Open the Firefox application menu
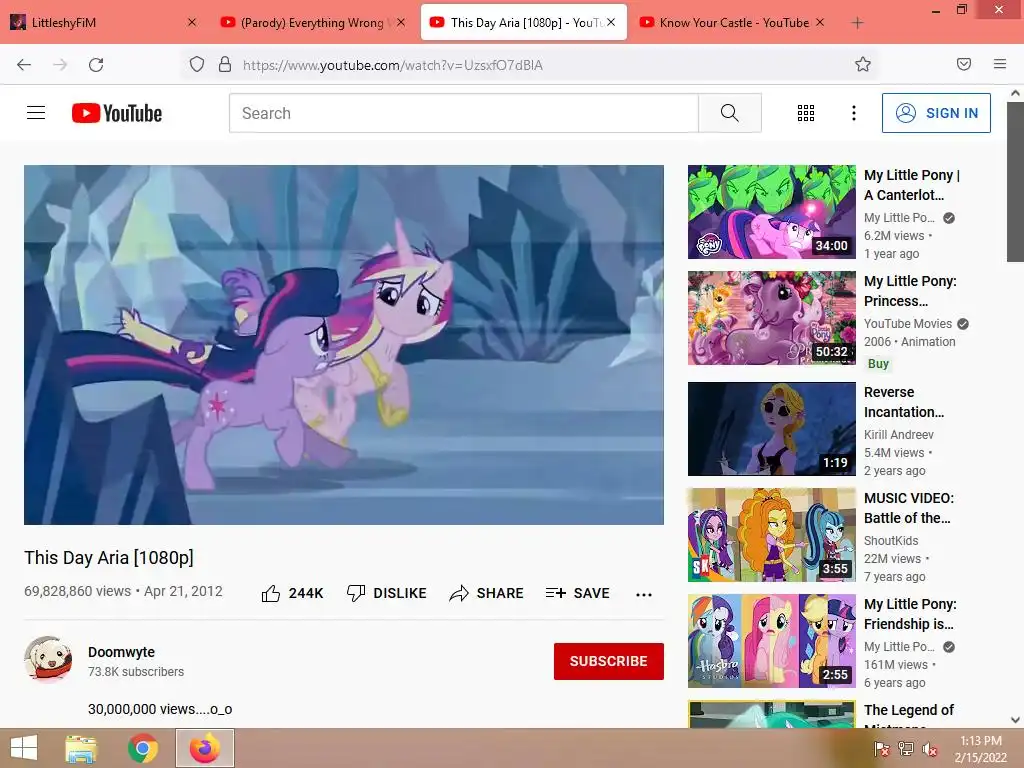 1000,64
